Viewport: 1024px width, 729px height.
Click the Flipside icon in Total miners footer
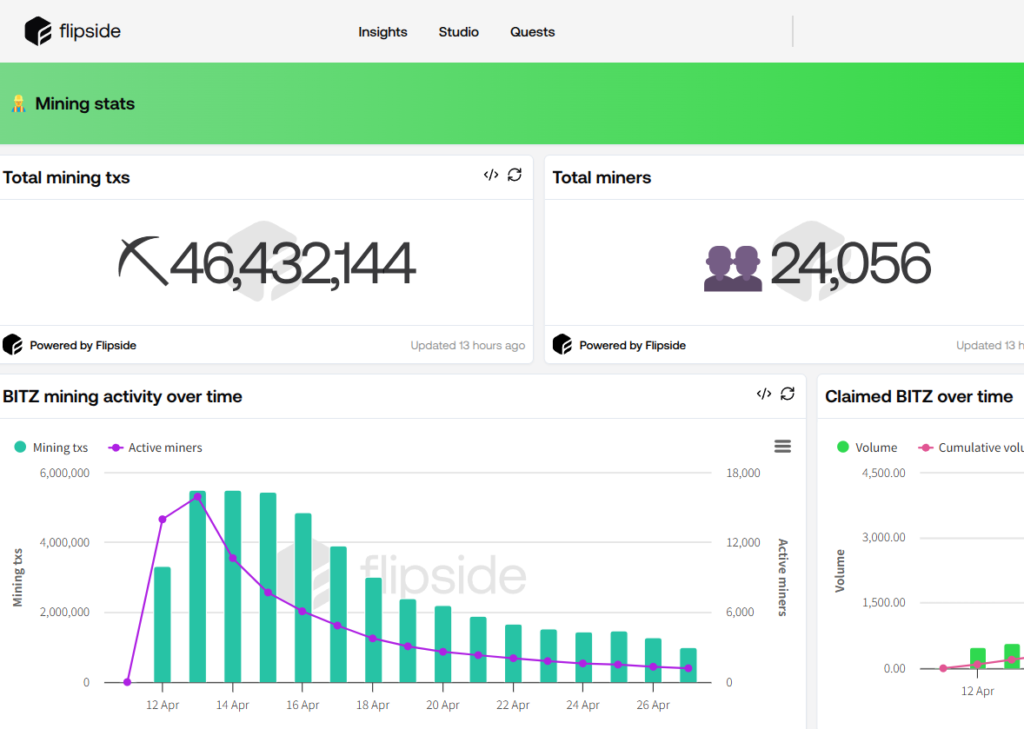(x=562, y=345)
